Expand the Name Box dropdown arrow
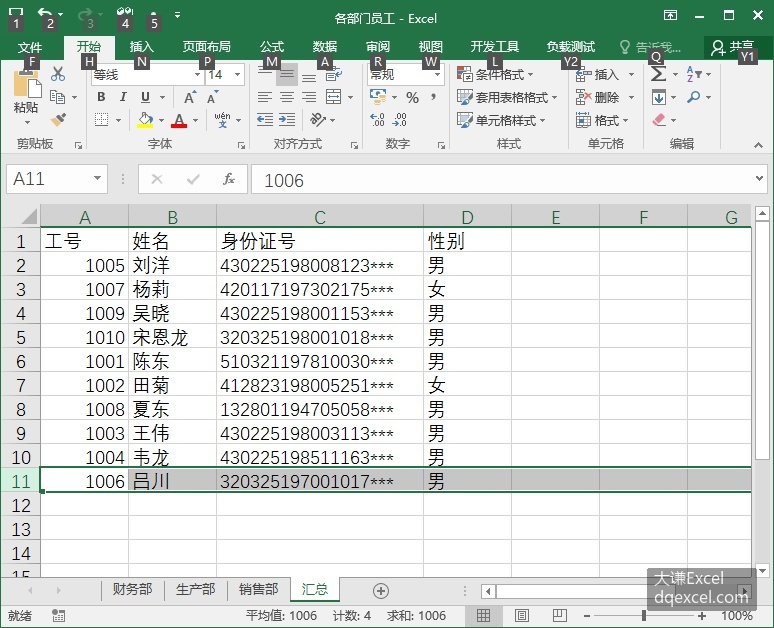Image resolution: width=774 pixels, height=628 pixels. point(97,178)
